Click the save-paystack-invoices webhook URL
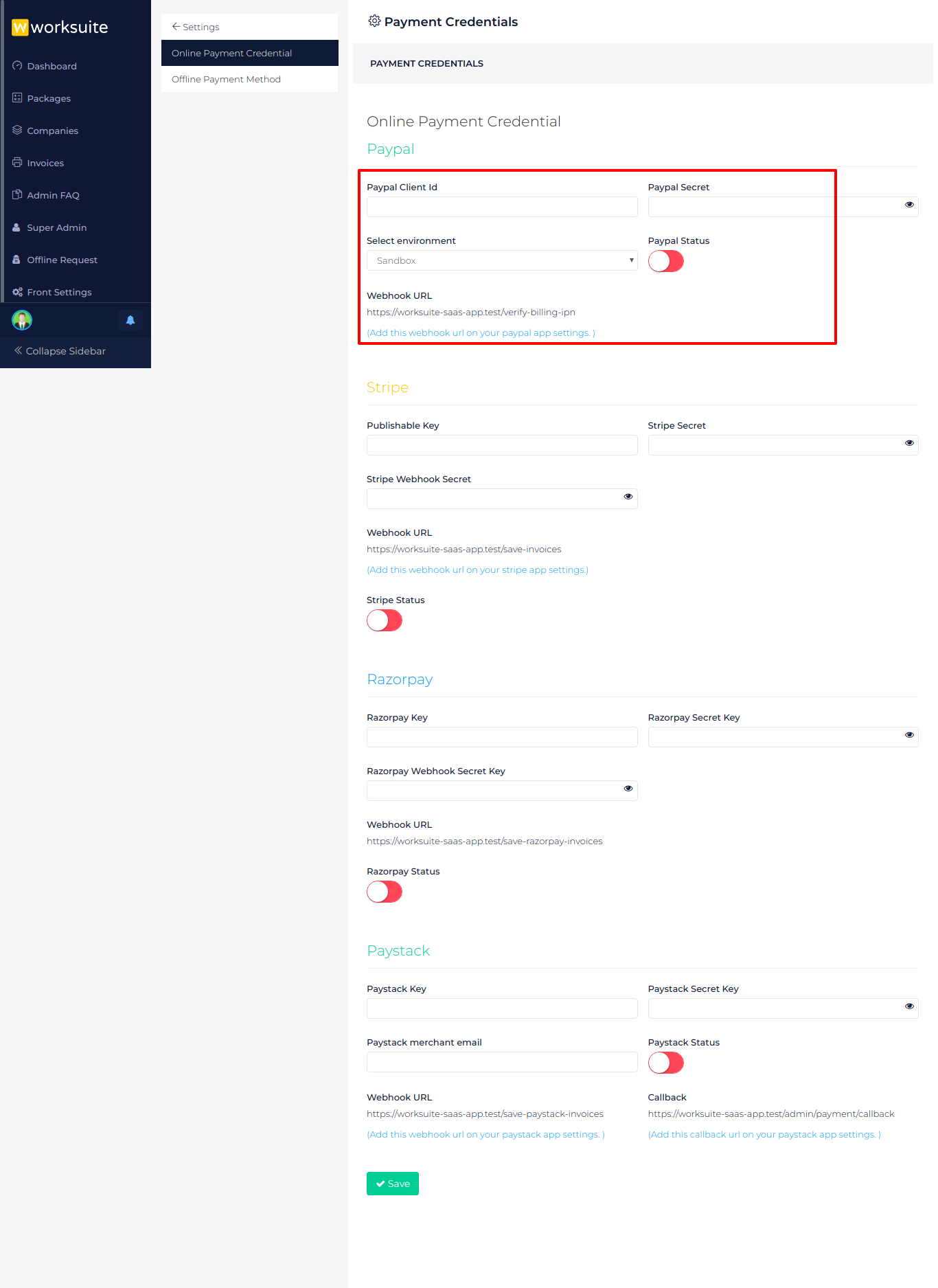 (x=485, y=1114)
